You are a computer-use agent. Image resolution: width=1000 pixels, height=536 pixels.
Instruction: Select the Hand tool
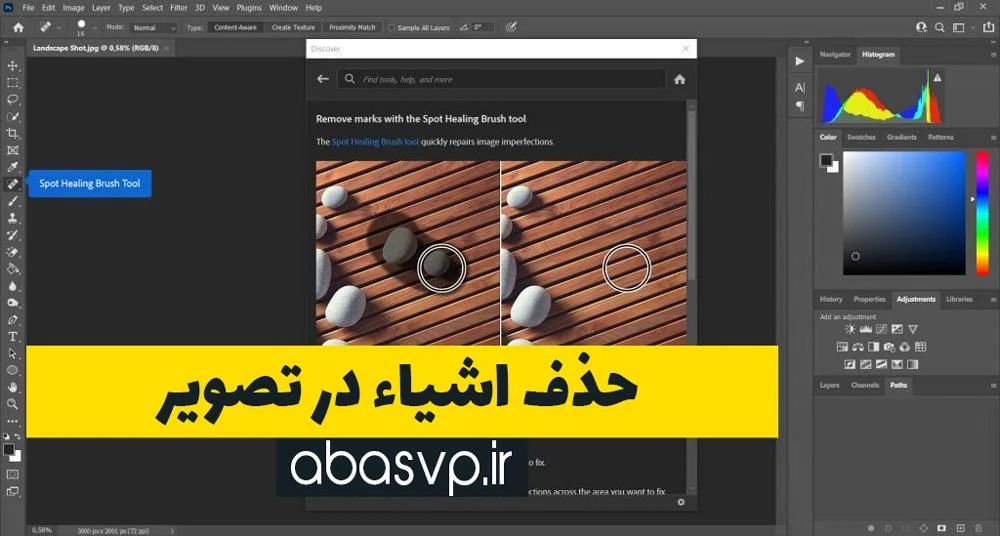coord(12,387)
